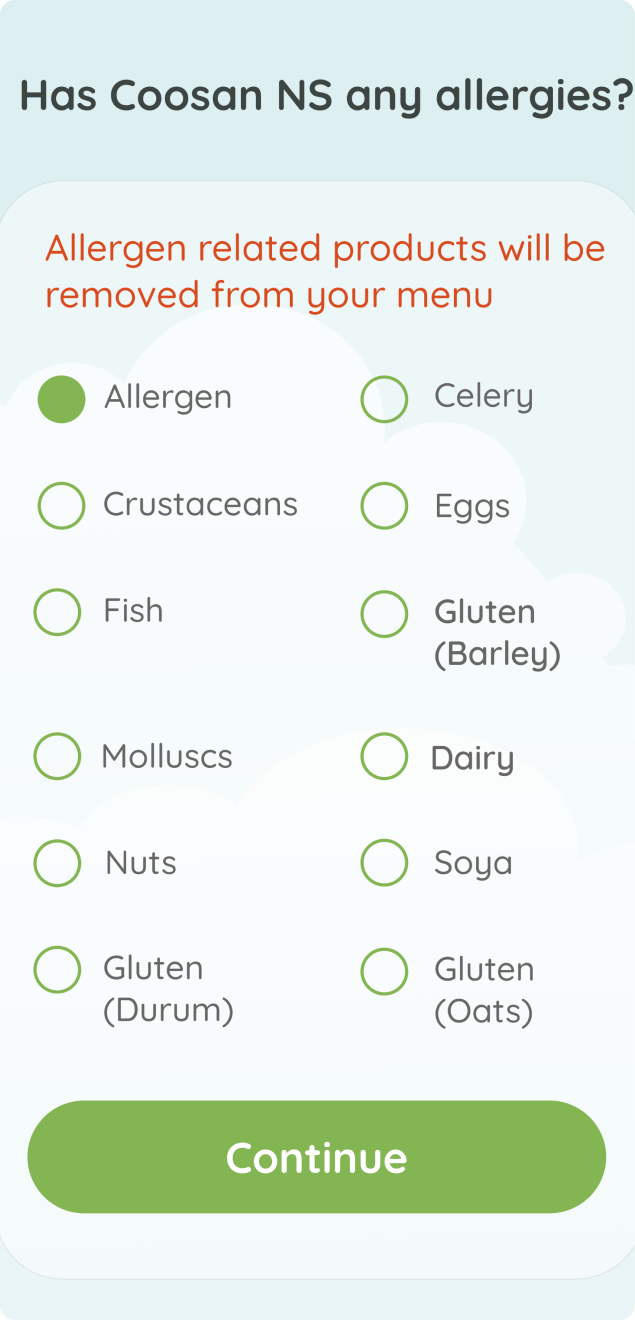This screenshot has width=635, height=1320.
Task: Mark Eggs as an allergy
Action: point(384,505)
